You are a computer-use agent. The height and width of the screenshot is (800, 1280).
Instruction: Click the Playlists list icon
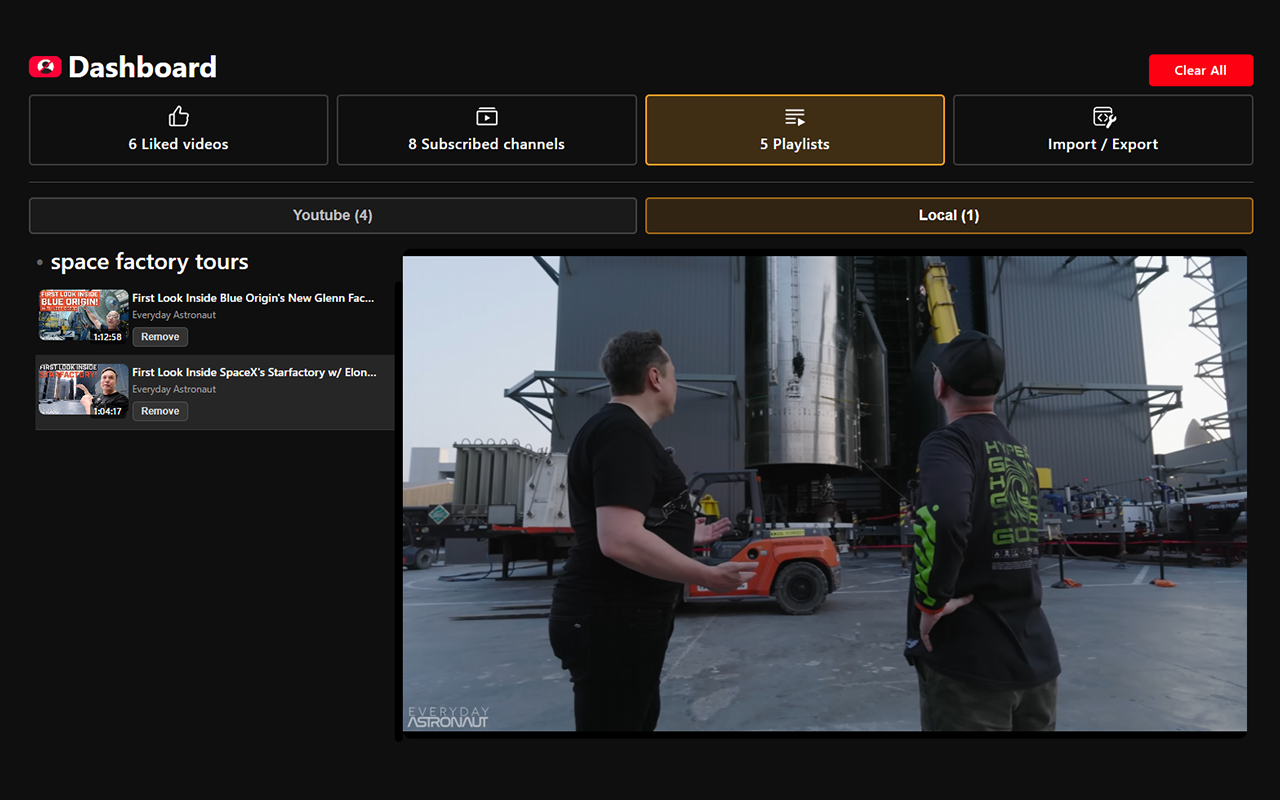coord(794,116)
